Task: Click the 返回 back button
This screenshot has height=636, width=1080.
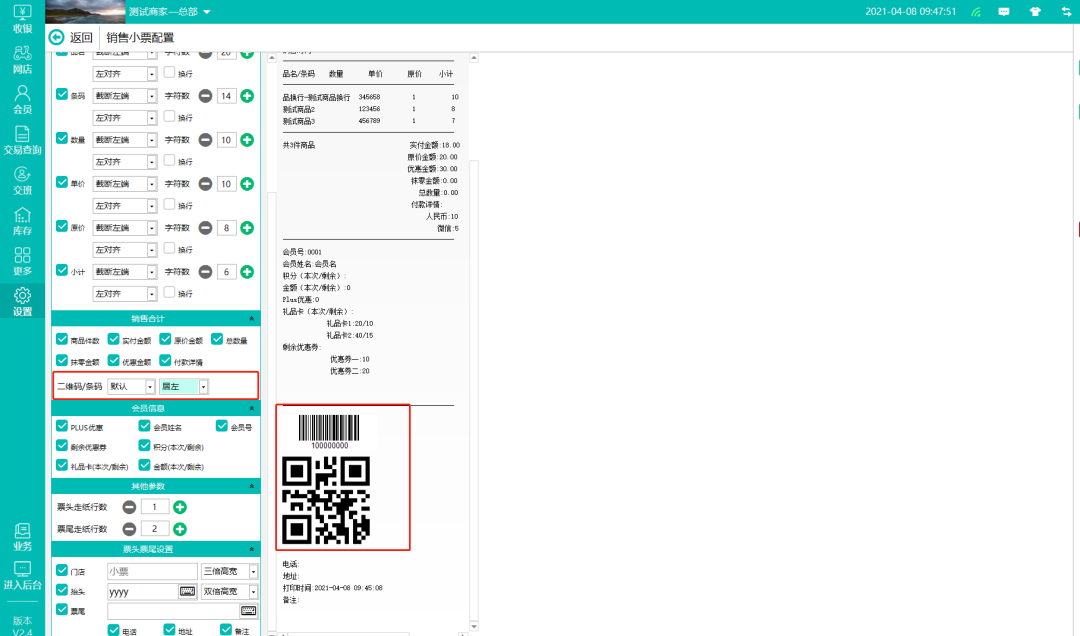Action: pyautogui.click(x=72, y=38)
